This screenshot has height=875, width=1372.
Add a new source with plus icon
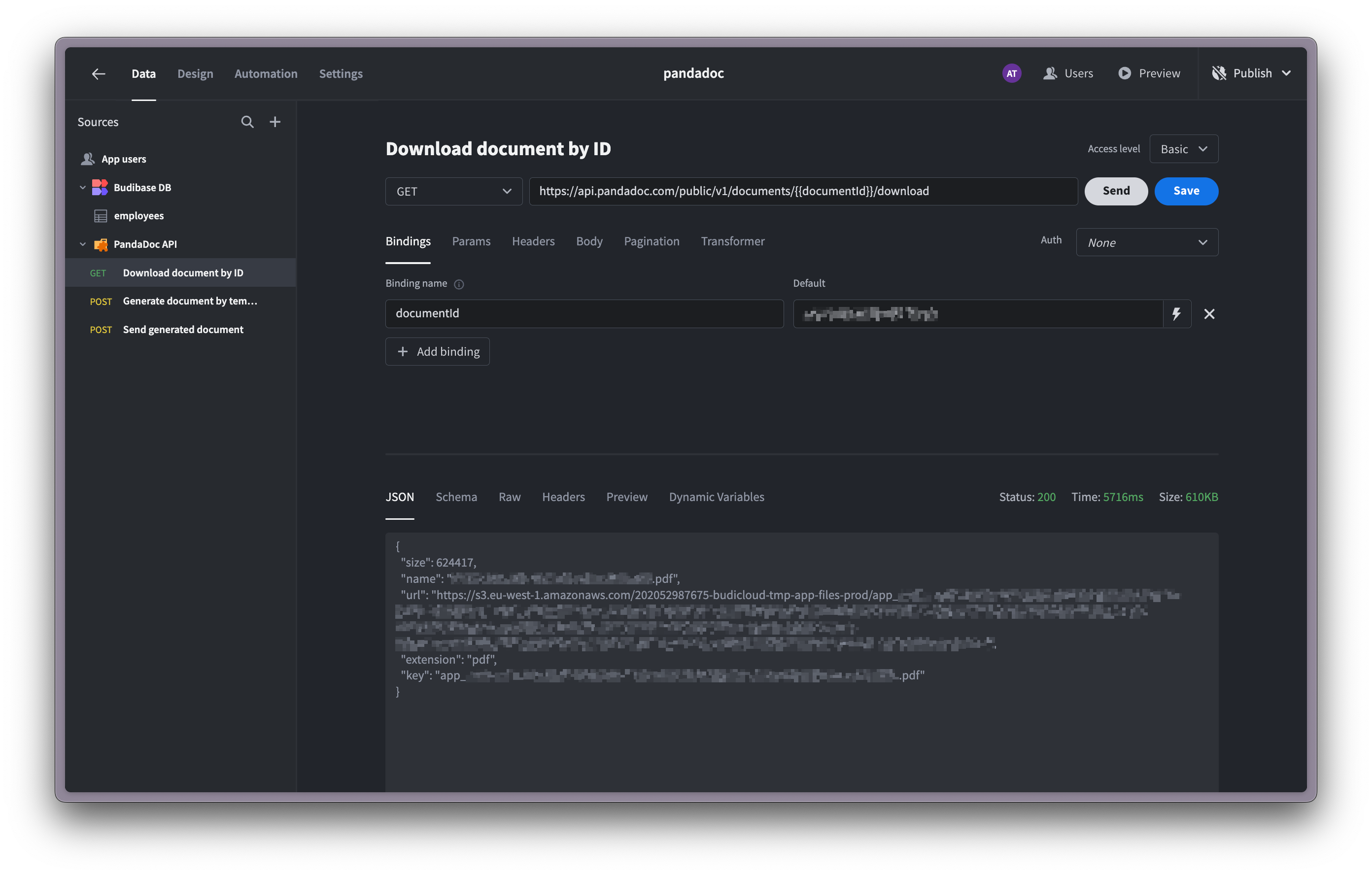click(275, 122)
